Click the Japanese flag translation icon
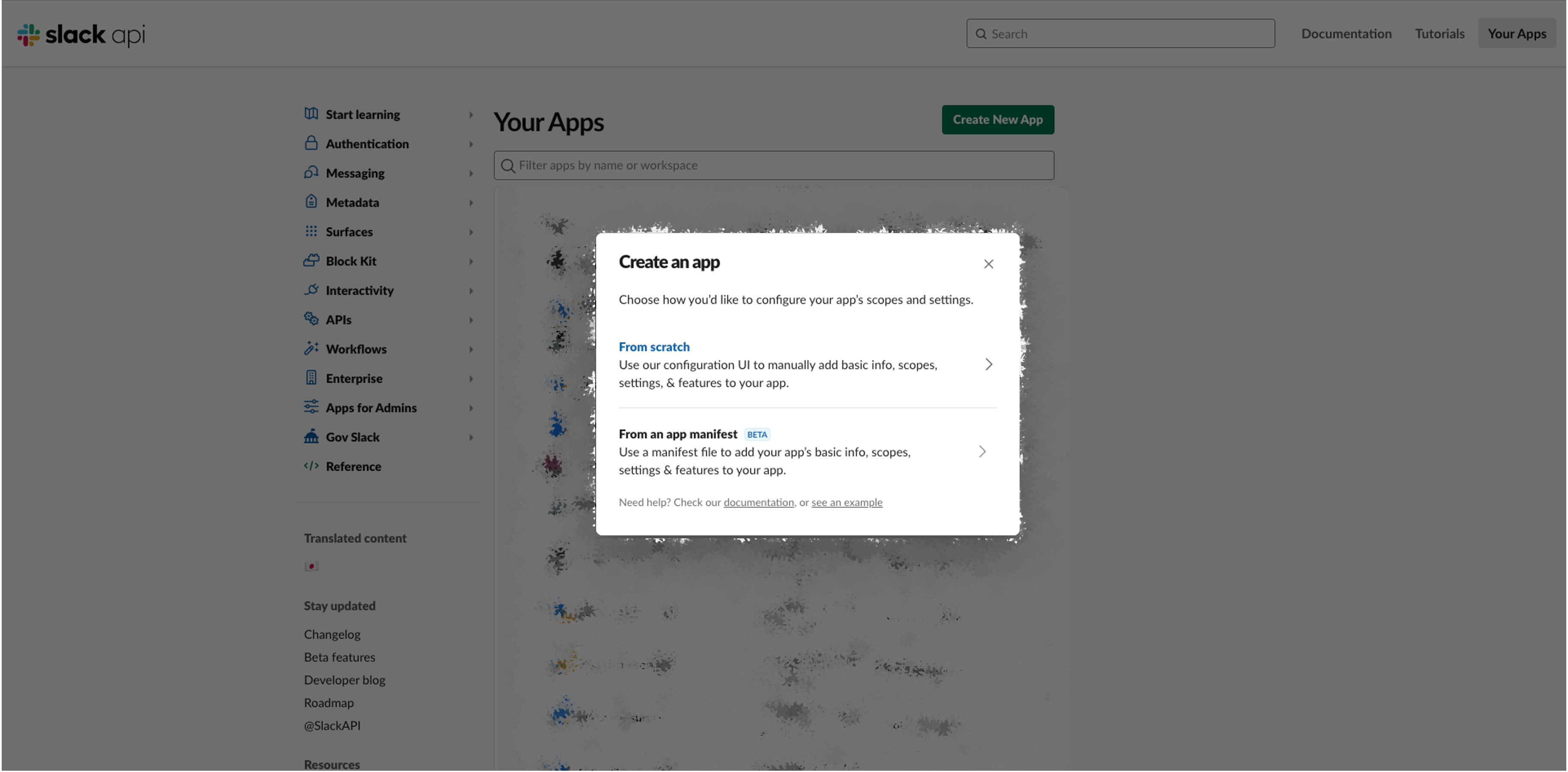The width and height of the screenshot is (1568, 772). pos(312,566)
